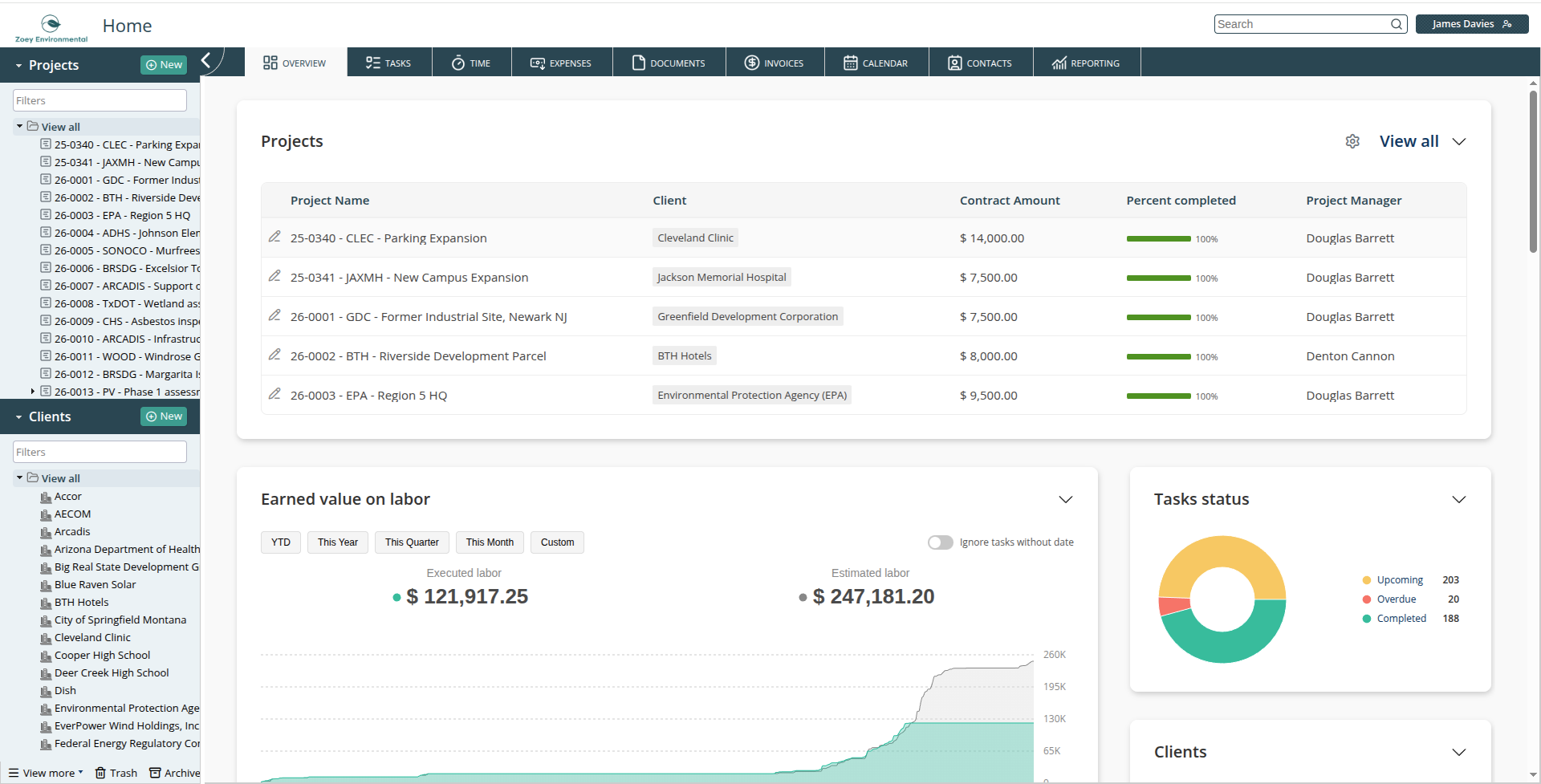Click the Time tab stopwatch icon
1541x784 pixels.
(x=458, y=63)
